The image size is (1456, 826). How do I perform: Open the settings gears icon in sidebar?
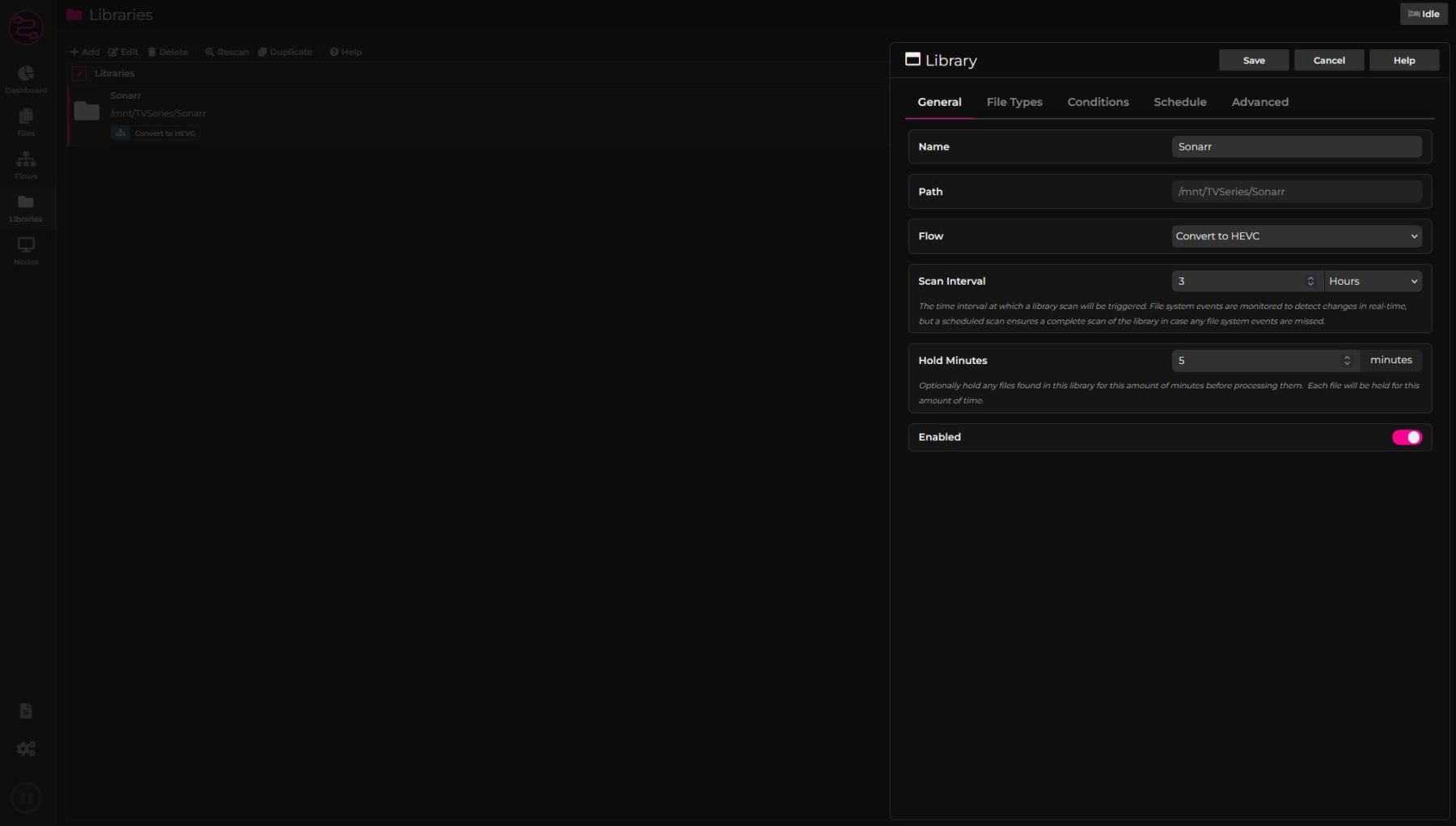26,749
